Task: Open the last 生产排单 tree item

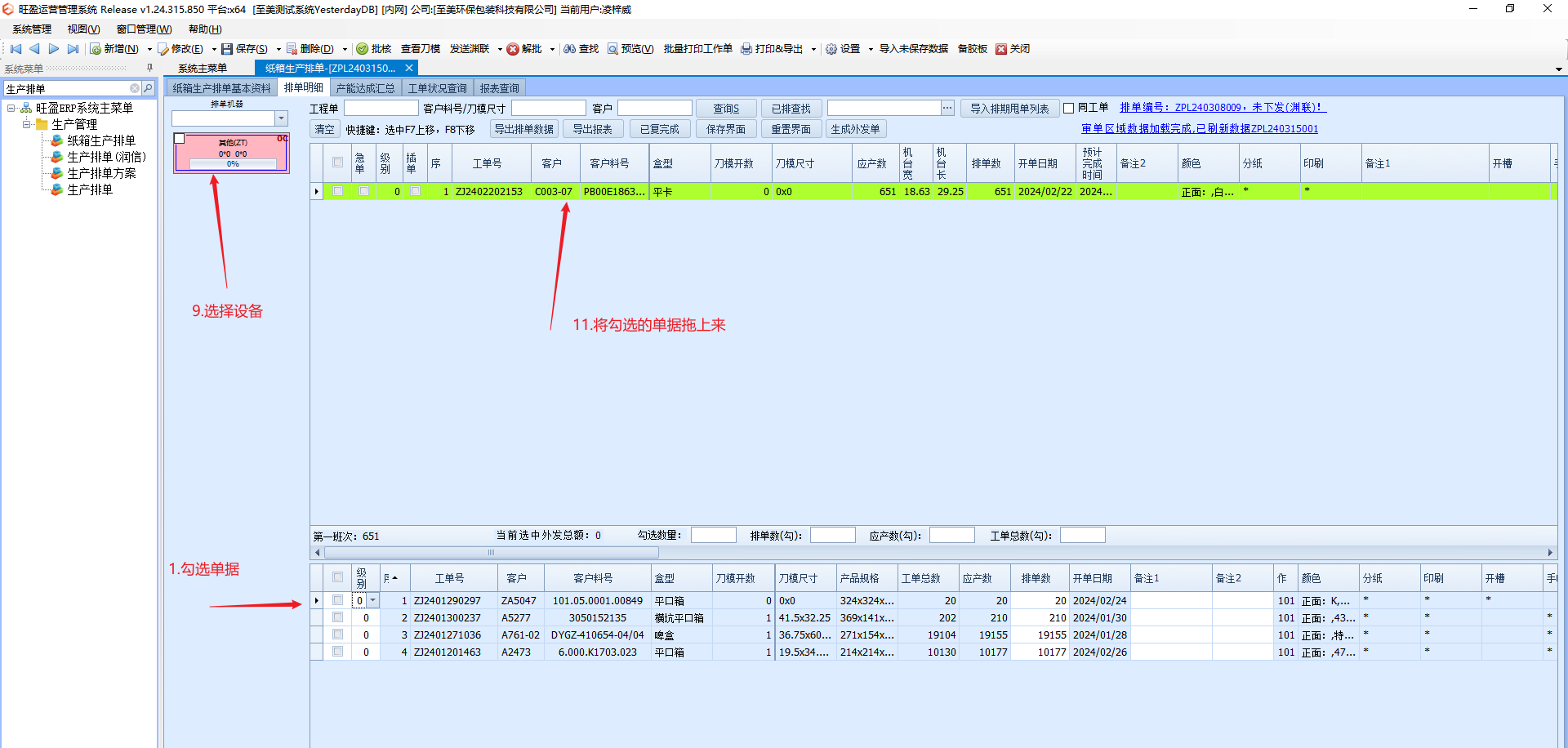Action: tap(90, 189)
